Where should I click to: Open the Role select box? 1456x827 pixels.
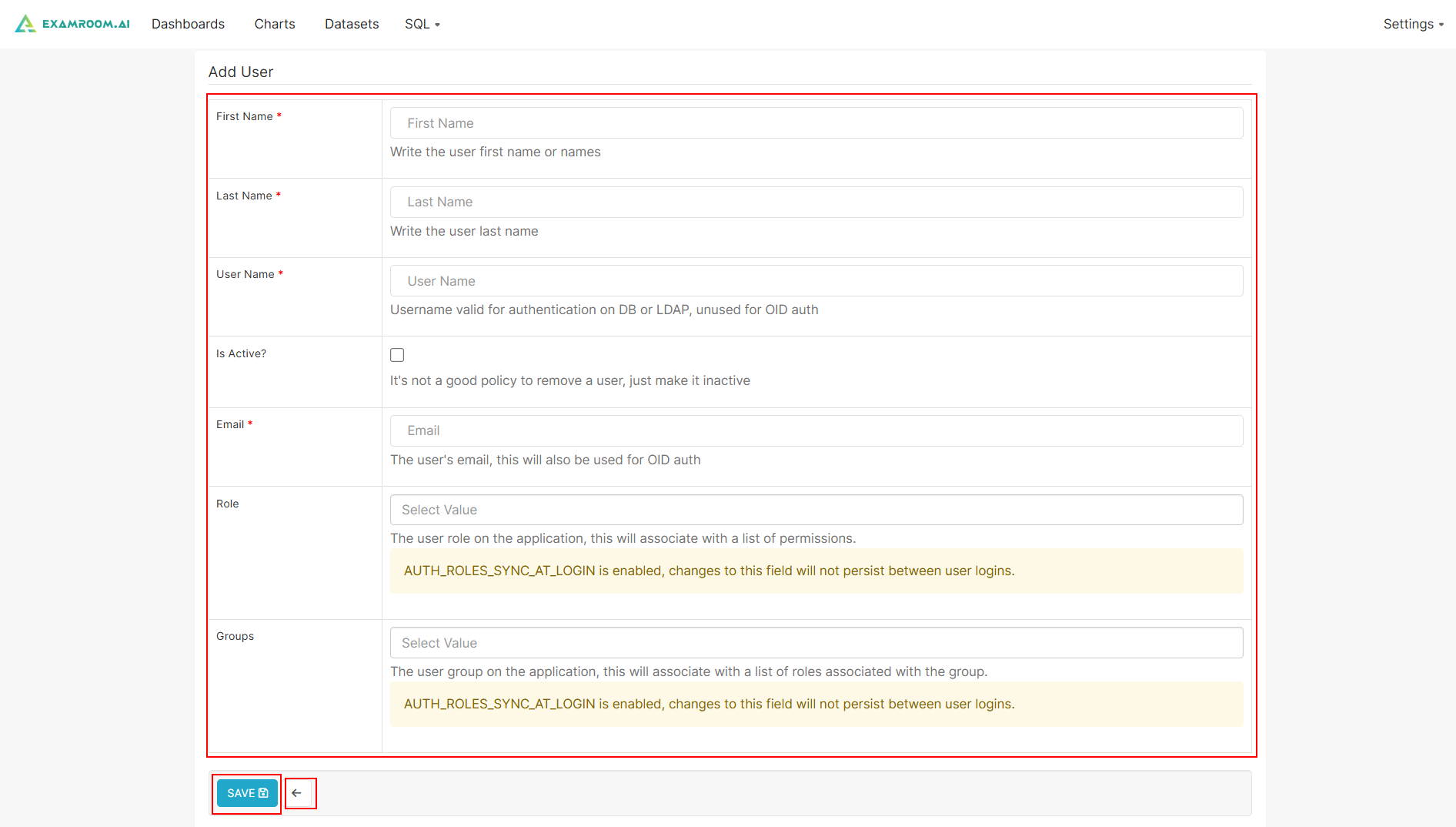tap(816, 510)
